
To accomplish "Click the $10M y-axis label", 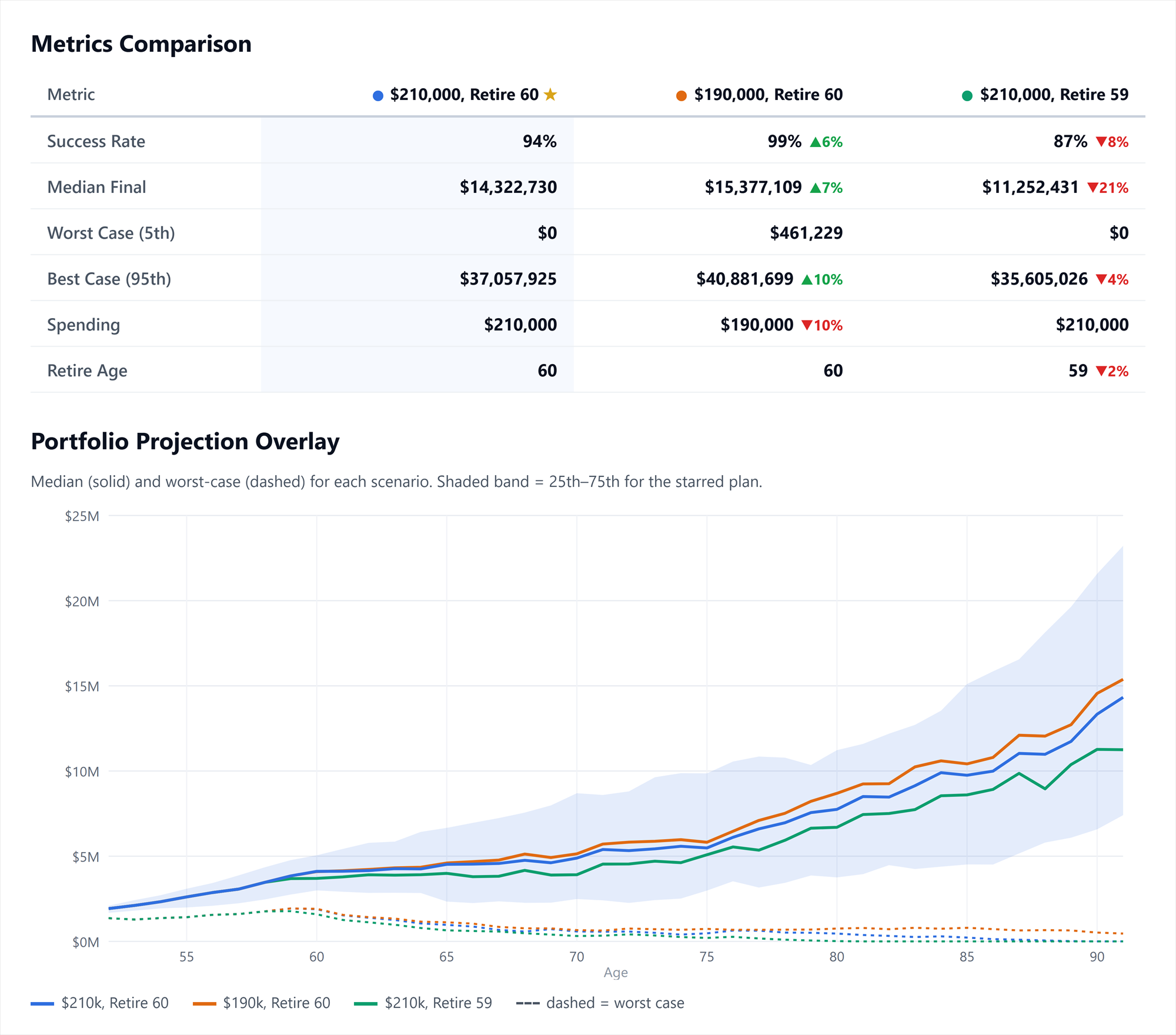I will 82,772.
